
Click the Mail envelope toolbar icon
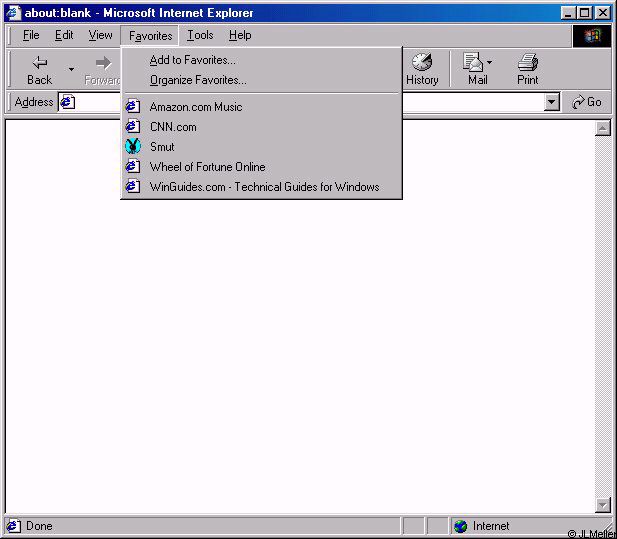pyautogui.click(x=473, y=62)
